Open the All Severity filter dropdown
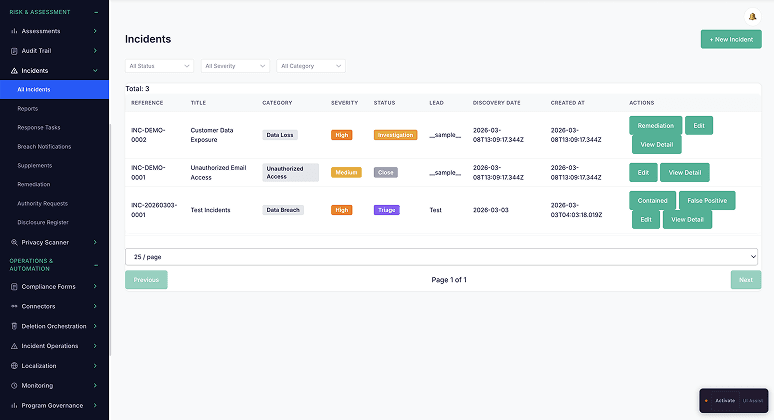 coord(235,66)
